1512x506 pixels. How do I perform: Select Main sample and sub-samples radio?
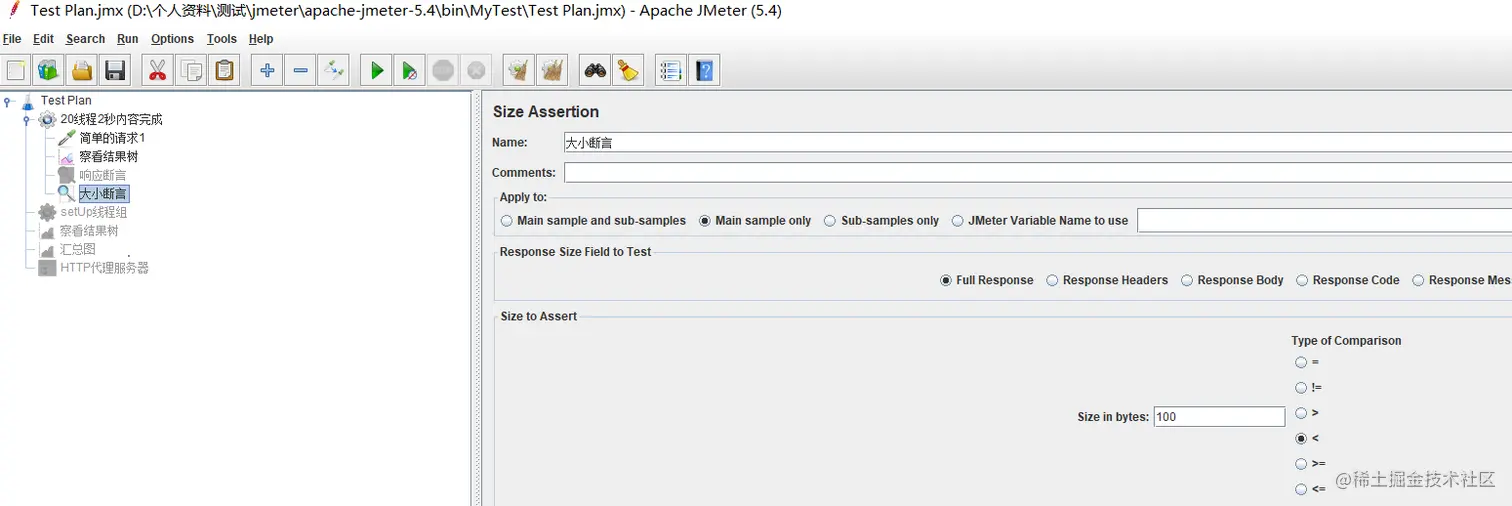click(x=507, y=221)
